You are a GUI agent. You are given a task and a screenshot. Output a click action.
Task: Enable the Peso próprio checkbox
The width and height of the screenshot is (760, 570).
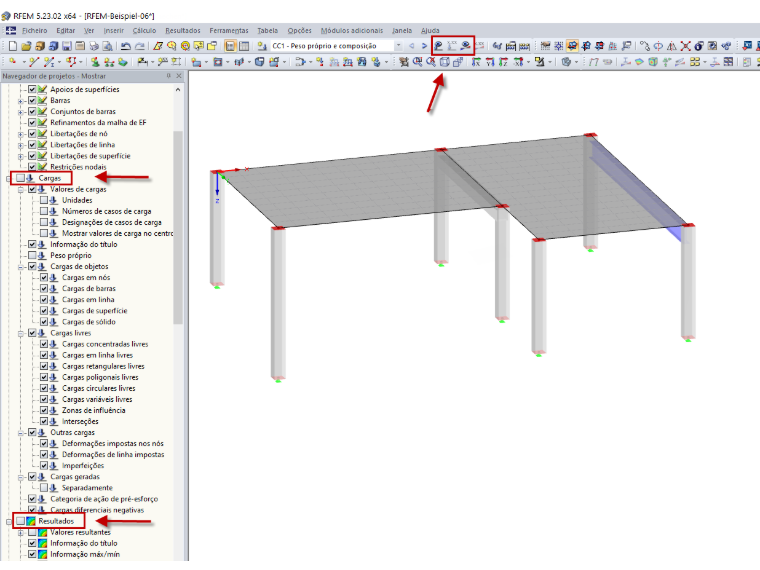(32, 255)
